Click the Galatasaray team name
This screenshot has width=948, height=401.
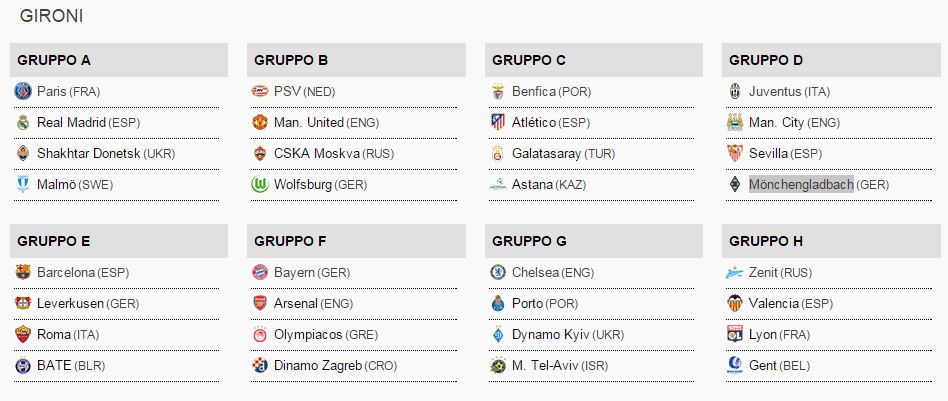547,153
